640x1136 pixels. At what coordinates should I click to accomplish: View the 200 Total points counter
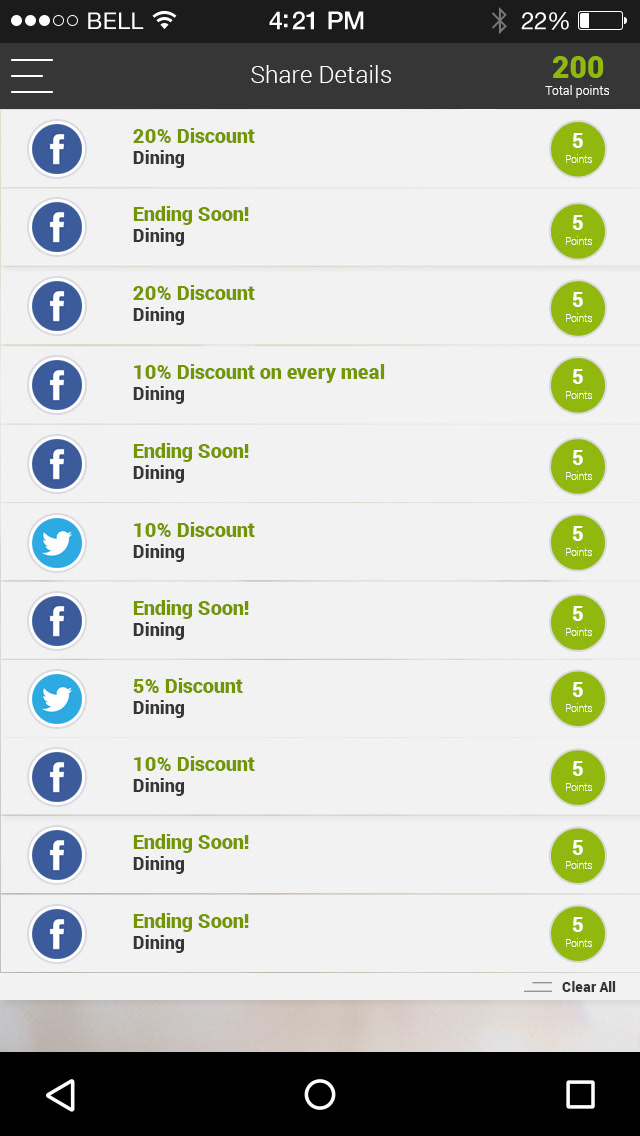(578, 76)
